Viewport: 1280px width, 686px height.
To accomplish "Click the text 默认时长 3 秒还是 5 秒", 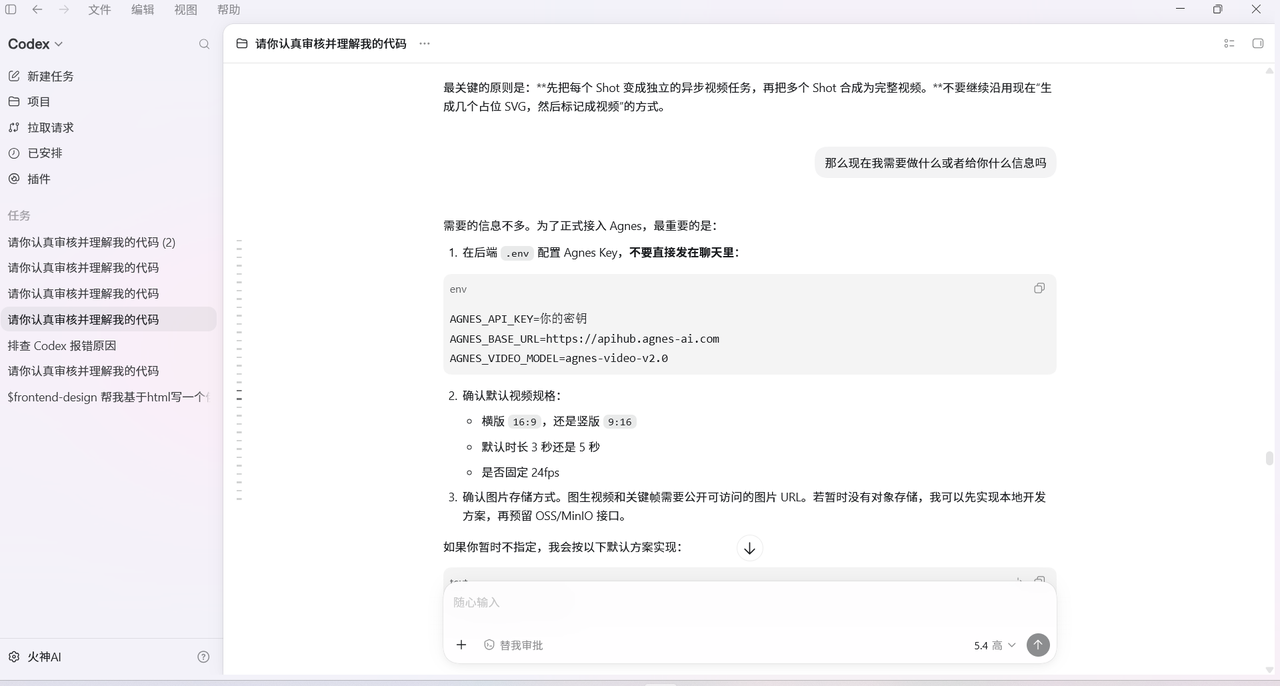I will pyautogui.click(x=540, y=447).
